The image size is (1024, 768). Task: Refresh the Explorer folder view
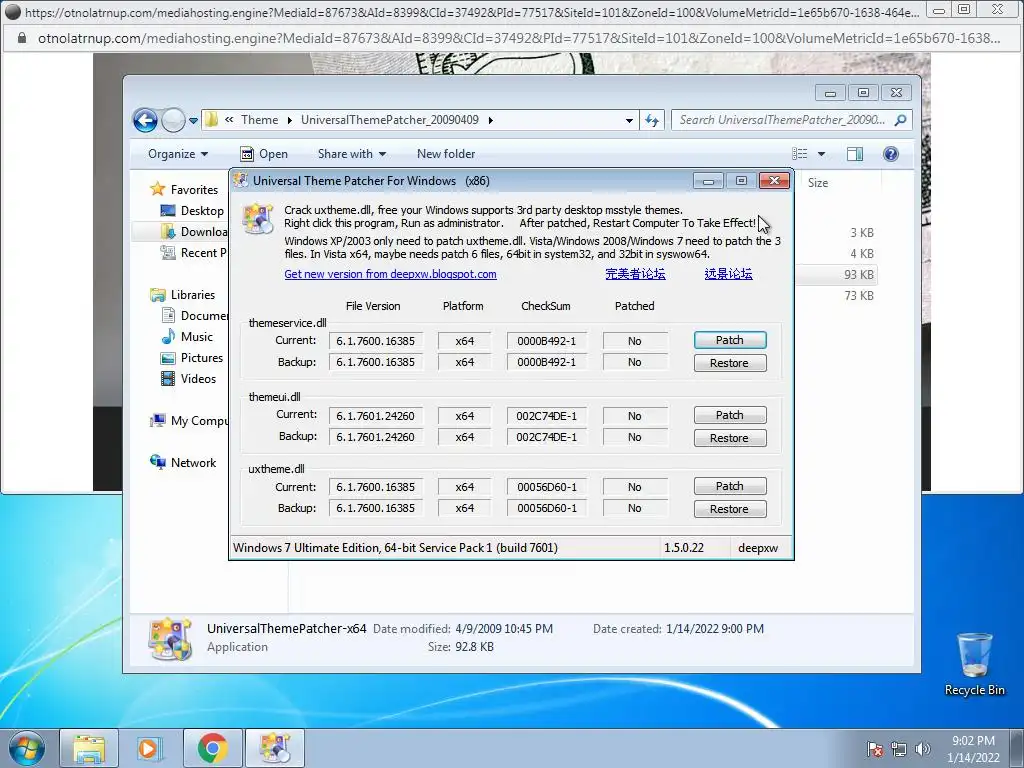[x=652, y=120]
